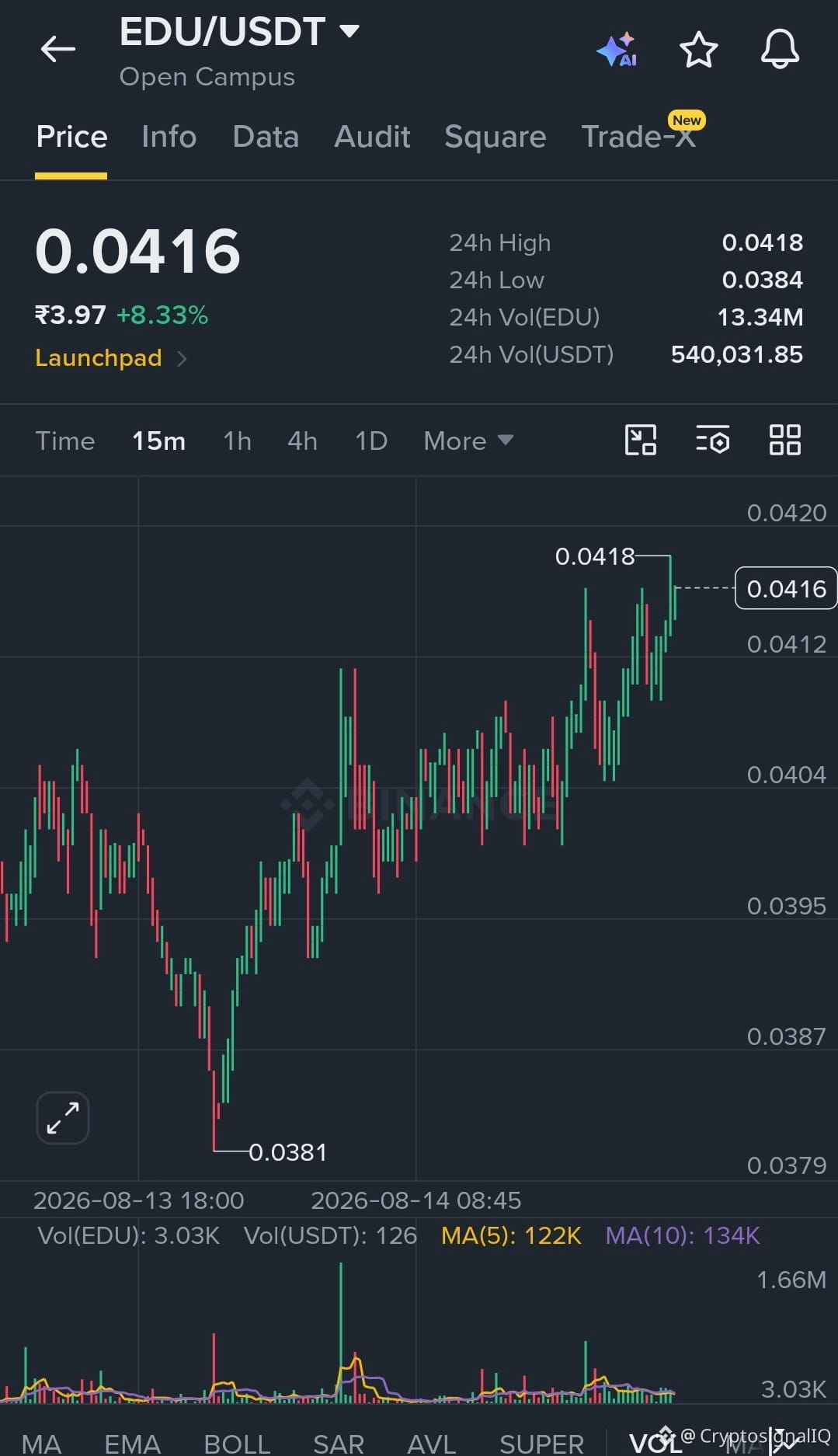Select the Time line chart option

[x=65, y=441]
